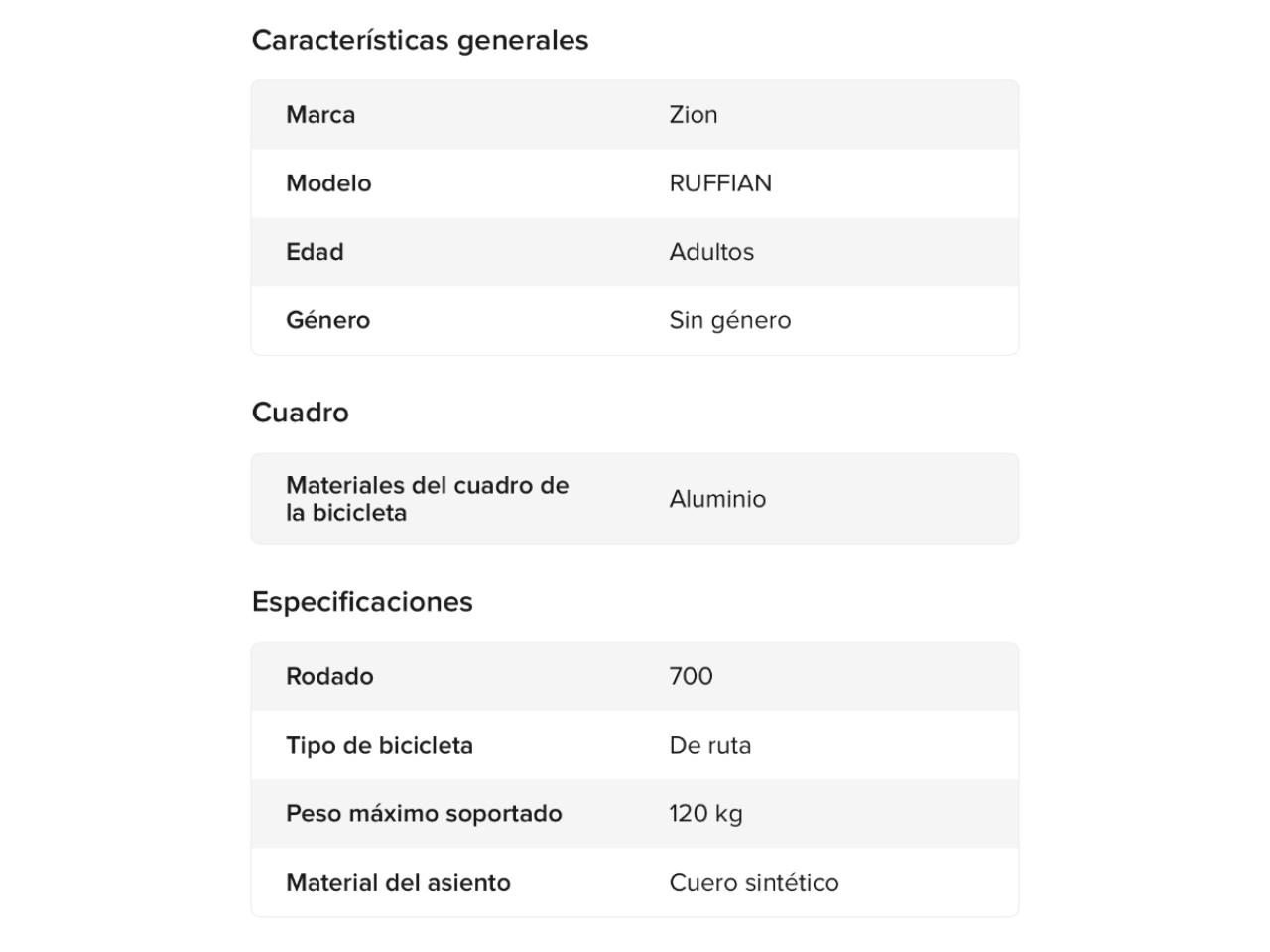This screenshot has width=1270, height=952.
Task: Click the 'Cuero sintético' seat material value
Action: tap(754, 882)
